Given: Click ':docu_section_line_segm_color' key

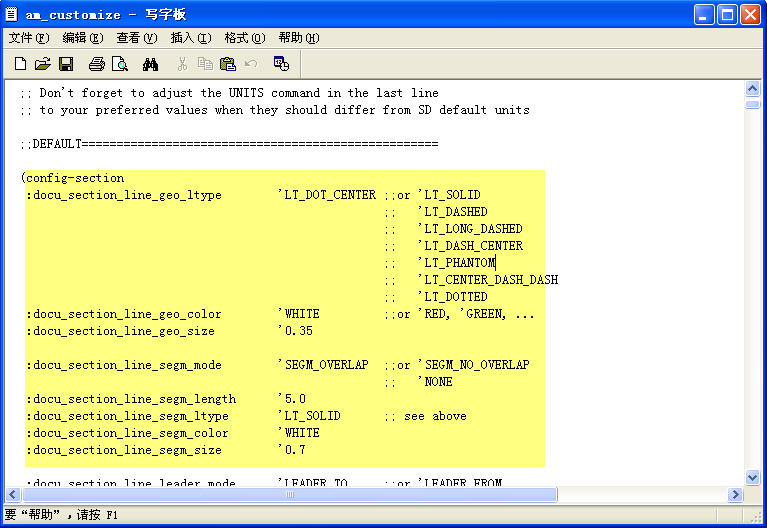Looking at the screenshot, I should pos(127,434).
